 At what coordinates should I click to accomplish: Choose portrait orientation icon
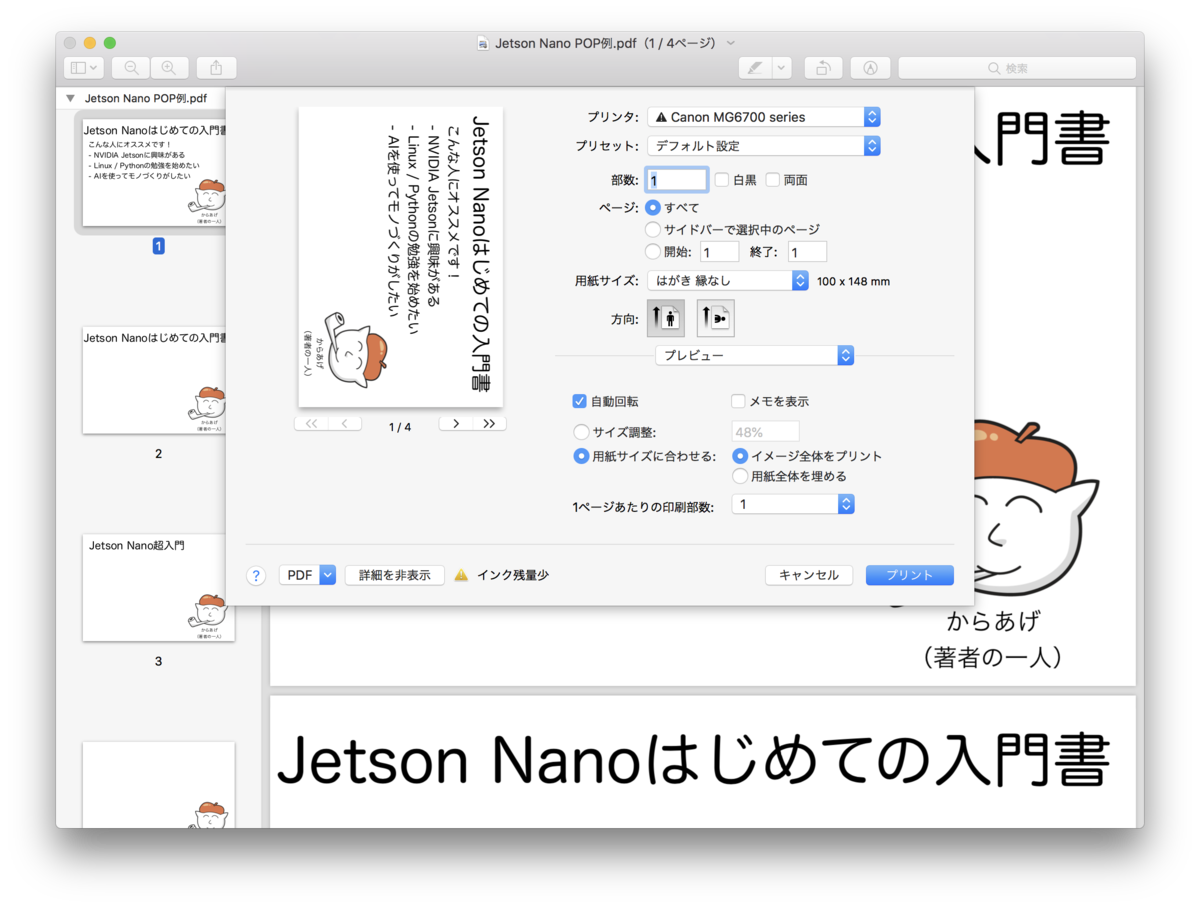[x=666, y=318]
